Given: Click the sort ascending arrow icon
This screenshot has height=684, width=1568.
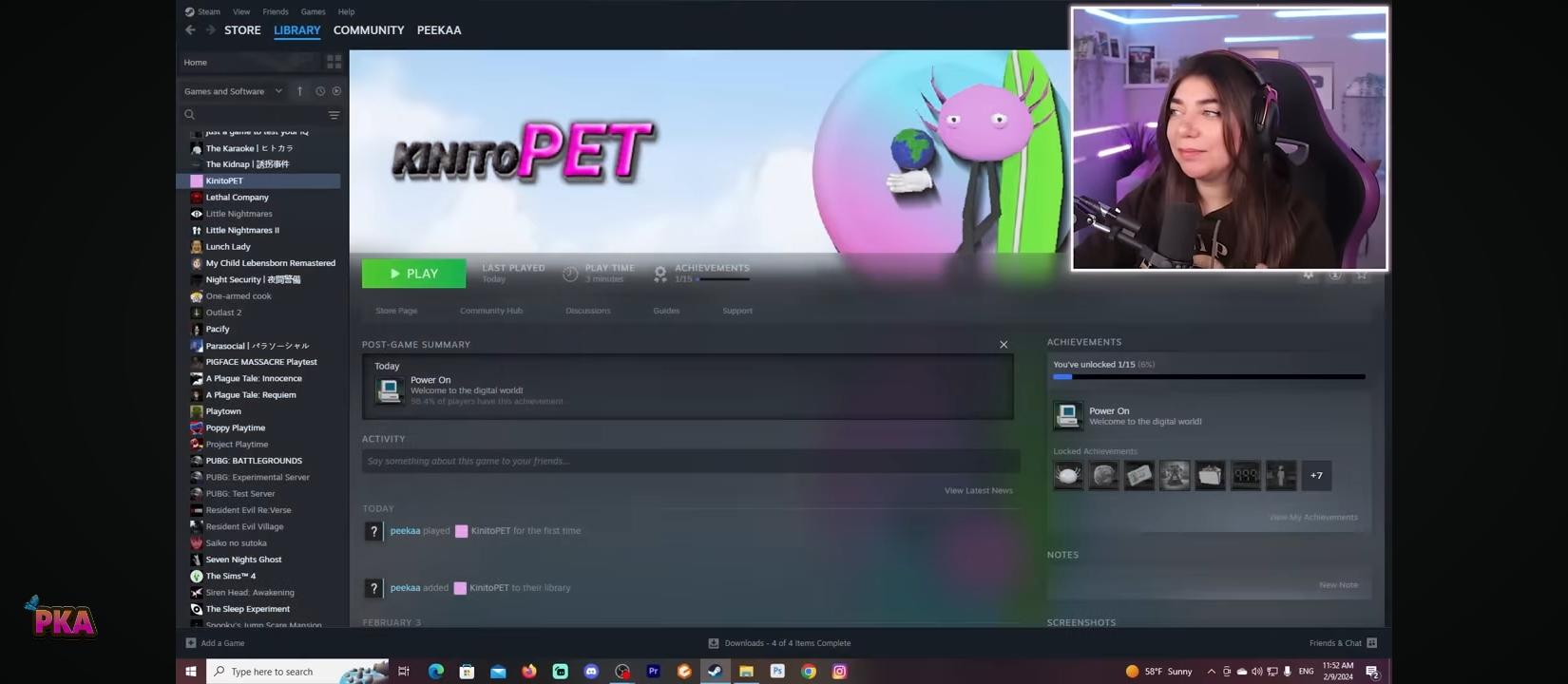Looking at the screenshot, I should [x=299, y=91].
